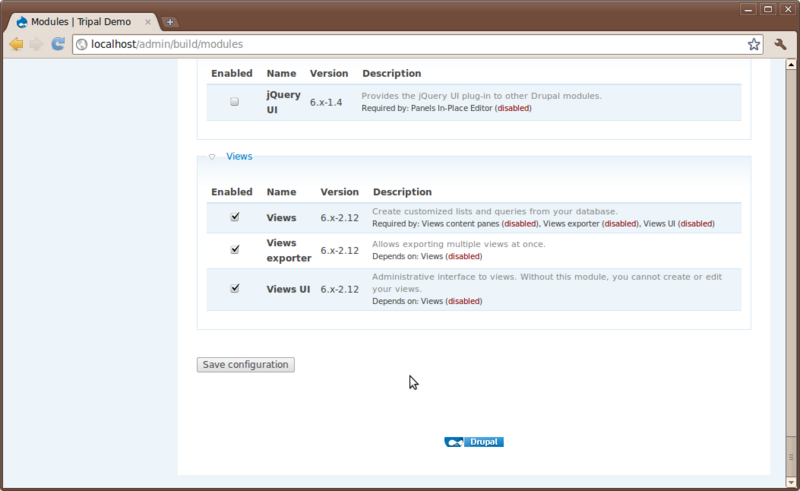Click Description header in Views table
Screen dimensions: 800x491
402,192
